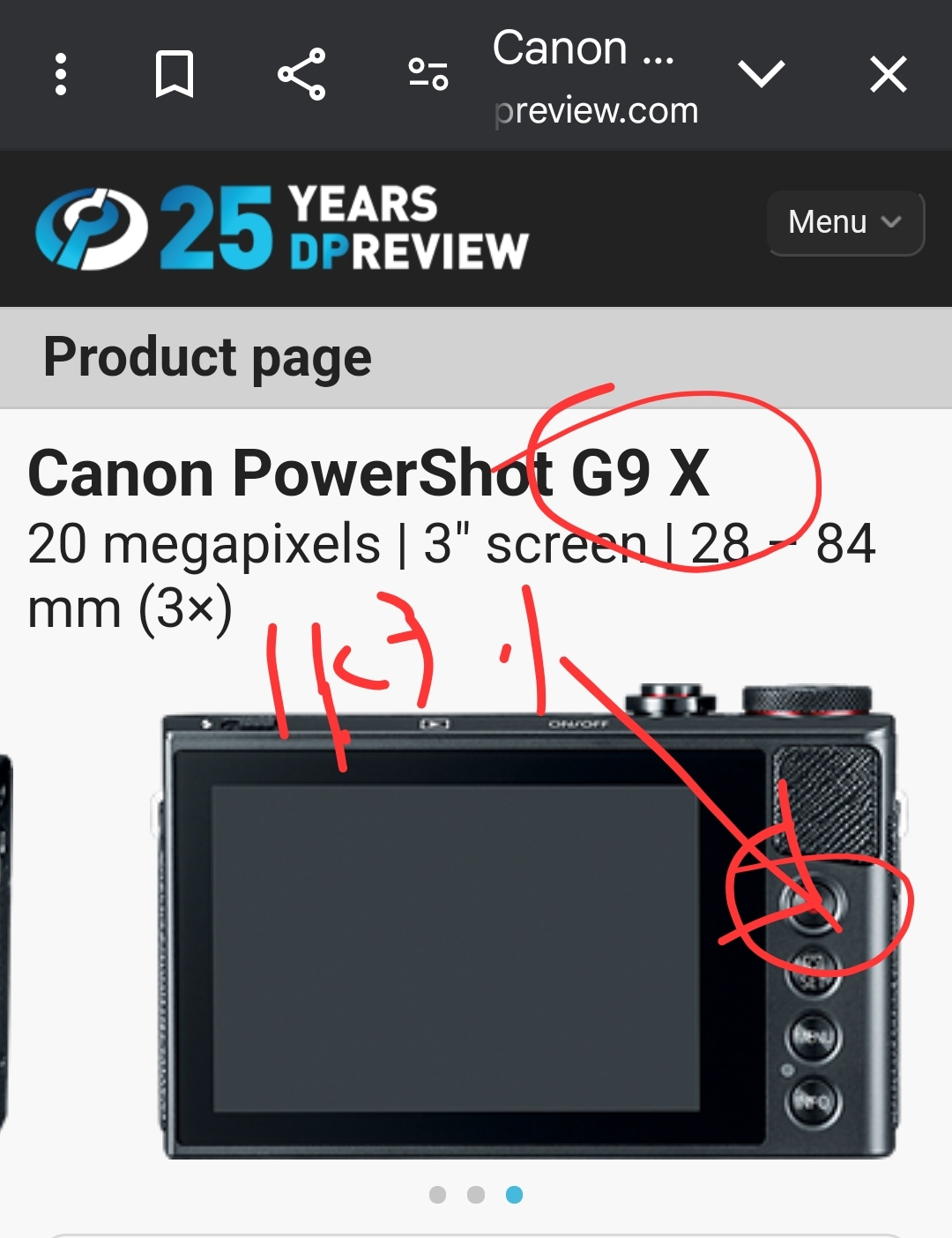Click the Canon PowerShot G9 X title
Viewport: 952px width, 1238px height.
pos(368,474)
